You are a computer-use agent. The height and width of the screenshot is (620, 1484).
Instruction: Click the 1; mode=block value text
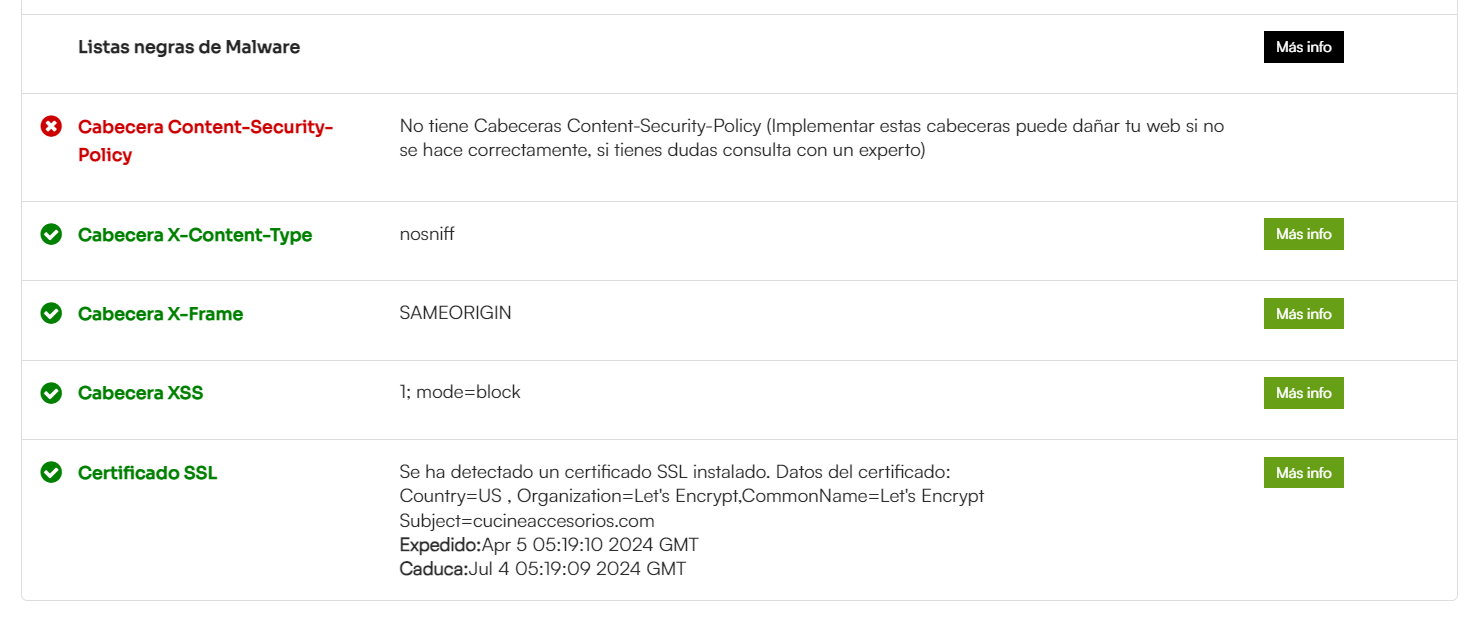460,392
